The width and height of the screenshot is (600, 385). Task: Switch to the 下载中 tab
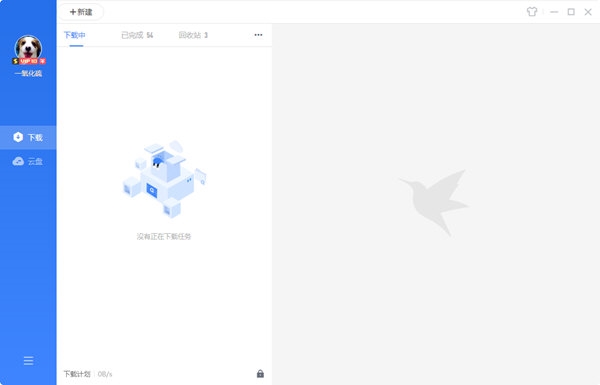tap(75, 35)
